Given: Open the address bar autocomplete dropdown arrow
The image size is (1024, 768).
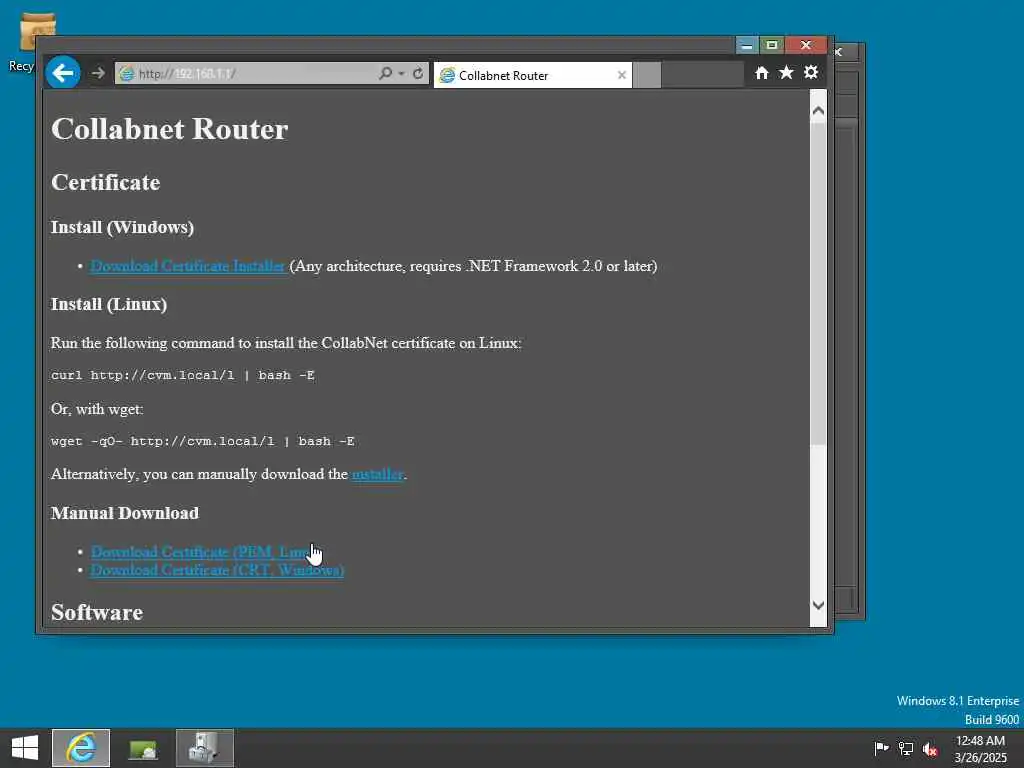Looking at the screenshot, I should point(402,74).
